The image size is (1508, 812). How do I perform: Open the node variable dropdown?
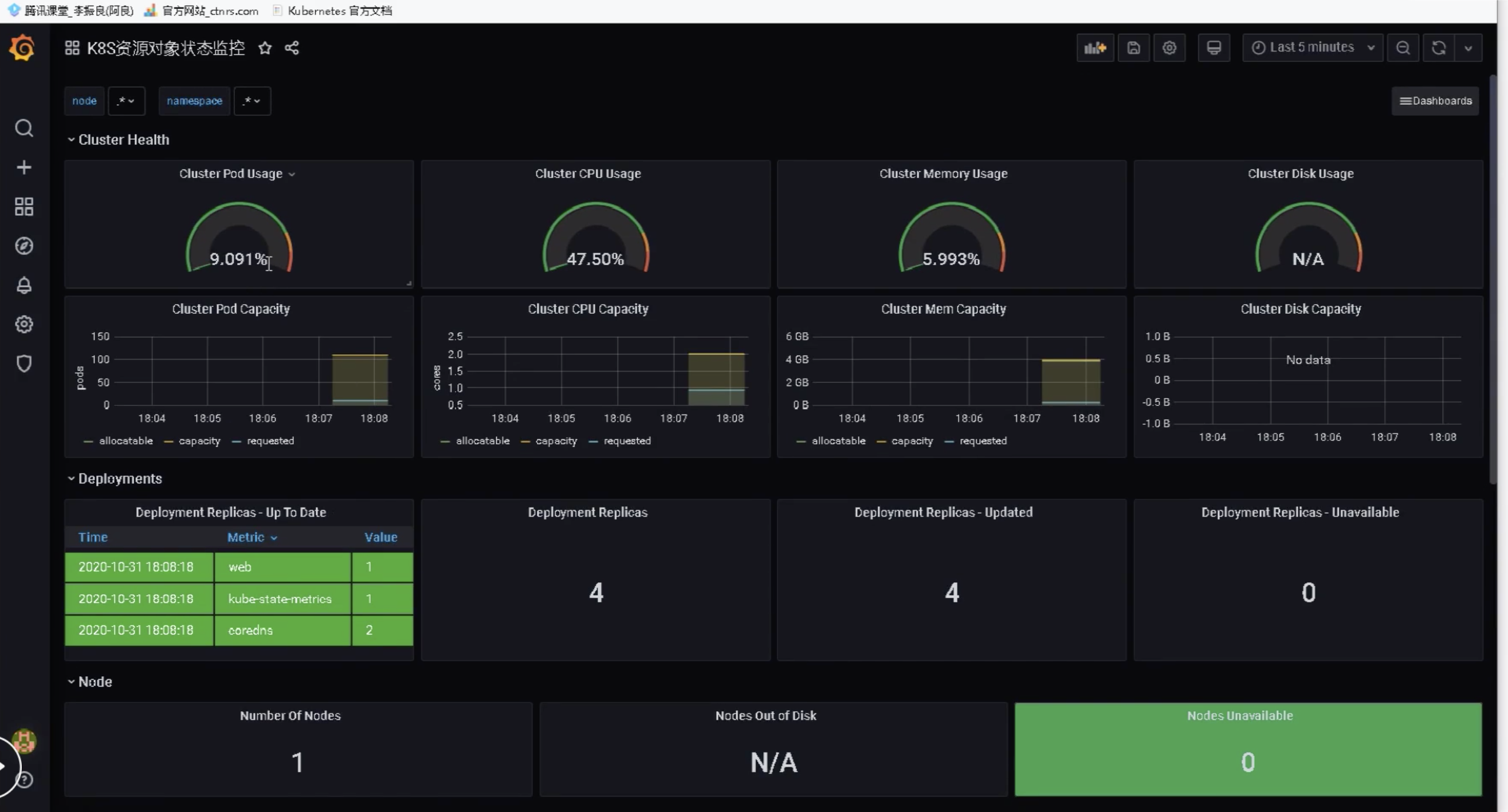(x=126, y=101)
